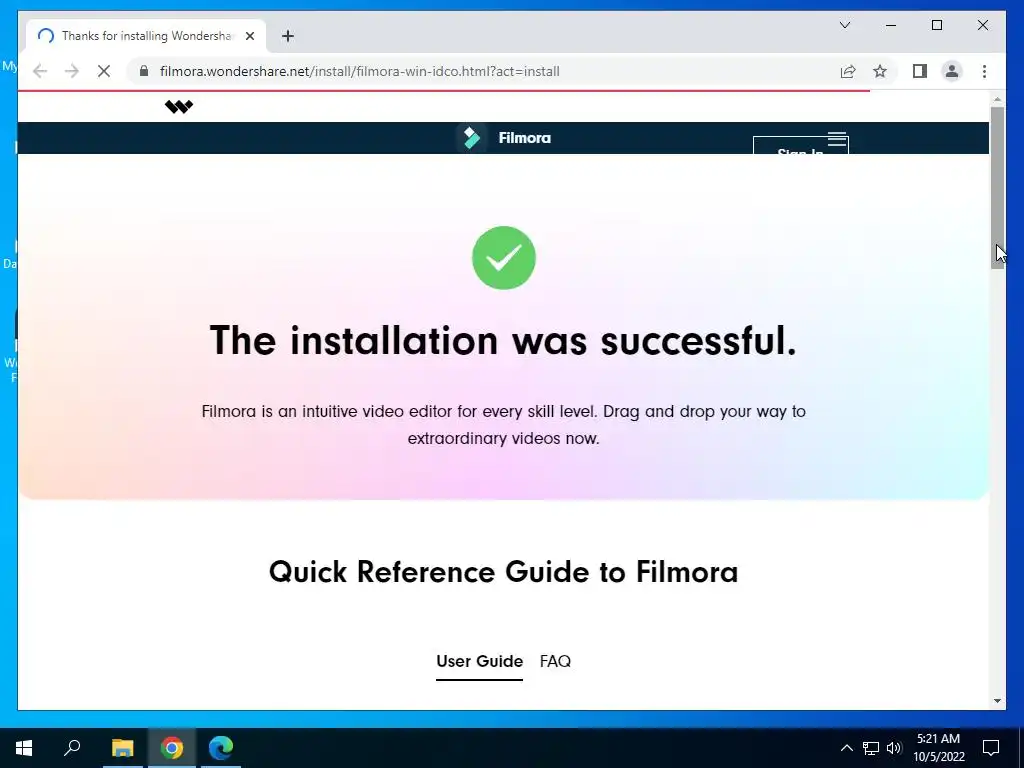Bookmark this page with the star icon
This screenshot has width=1024, height=768.
(880, 71)
